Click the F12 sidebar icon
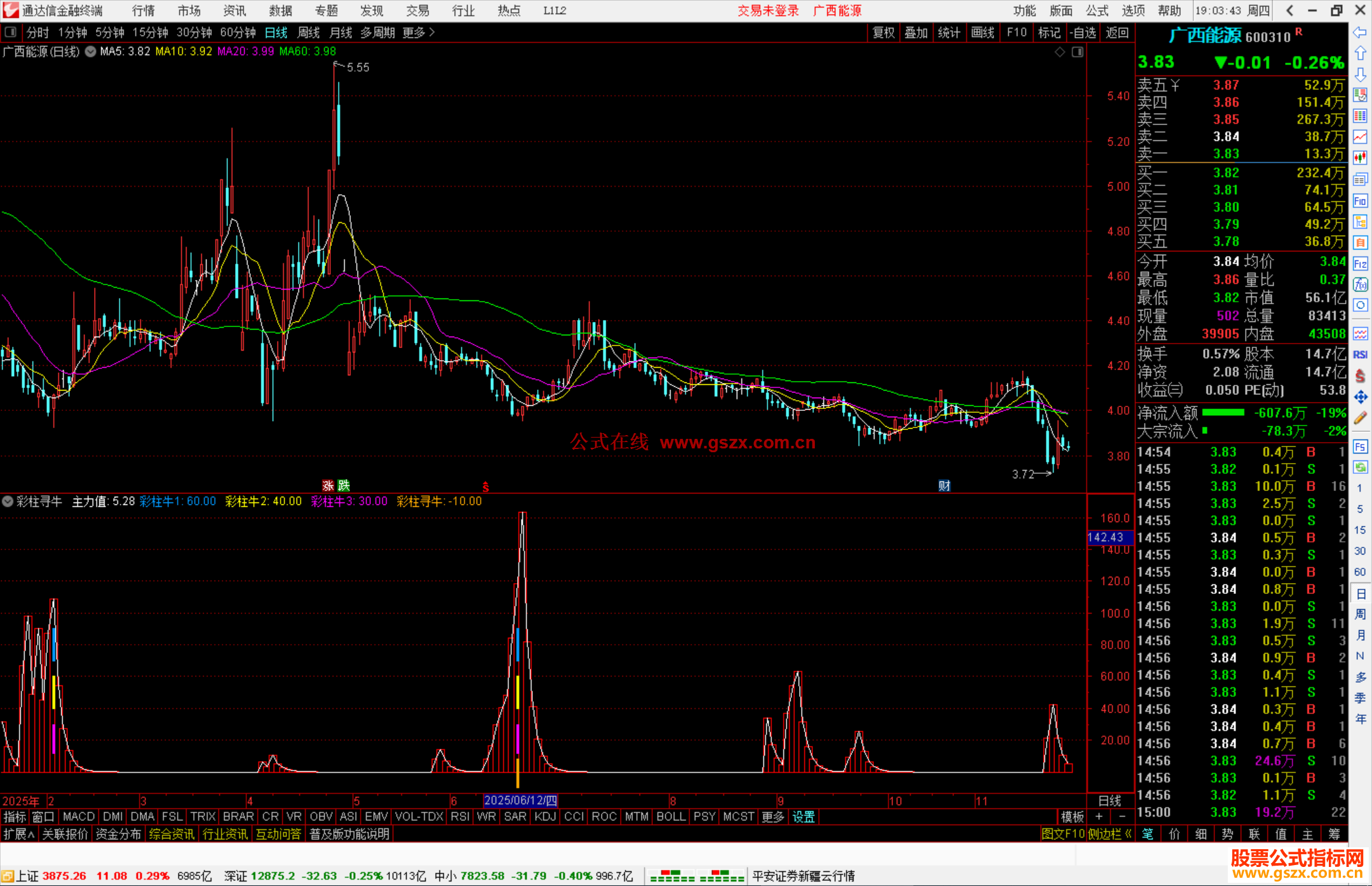The height and width of the screenshot is (886, 1372). click(x=1360, y=264)
